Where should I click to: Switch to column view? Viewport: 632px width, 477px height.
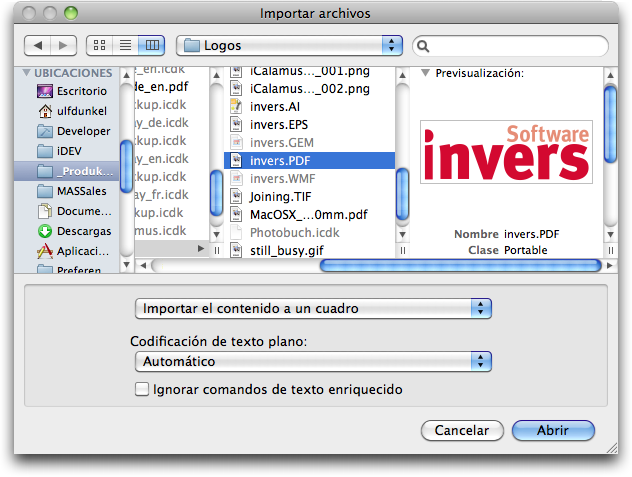tap(152, 45)
